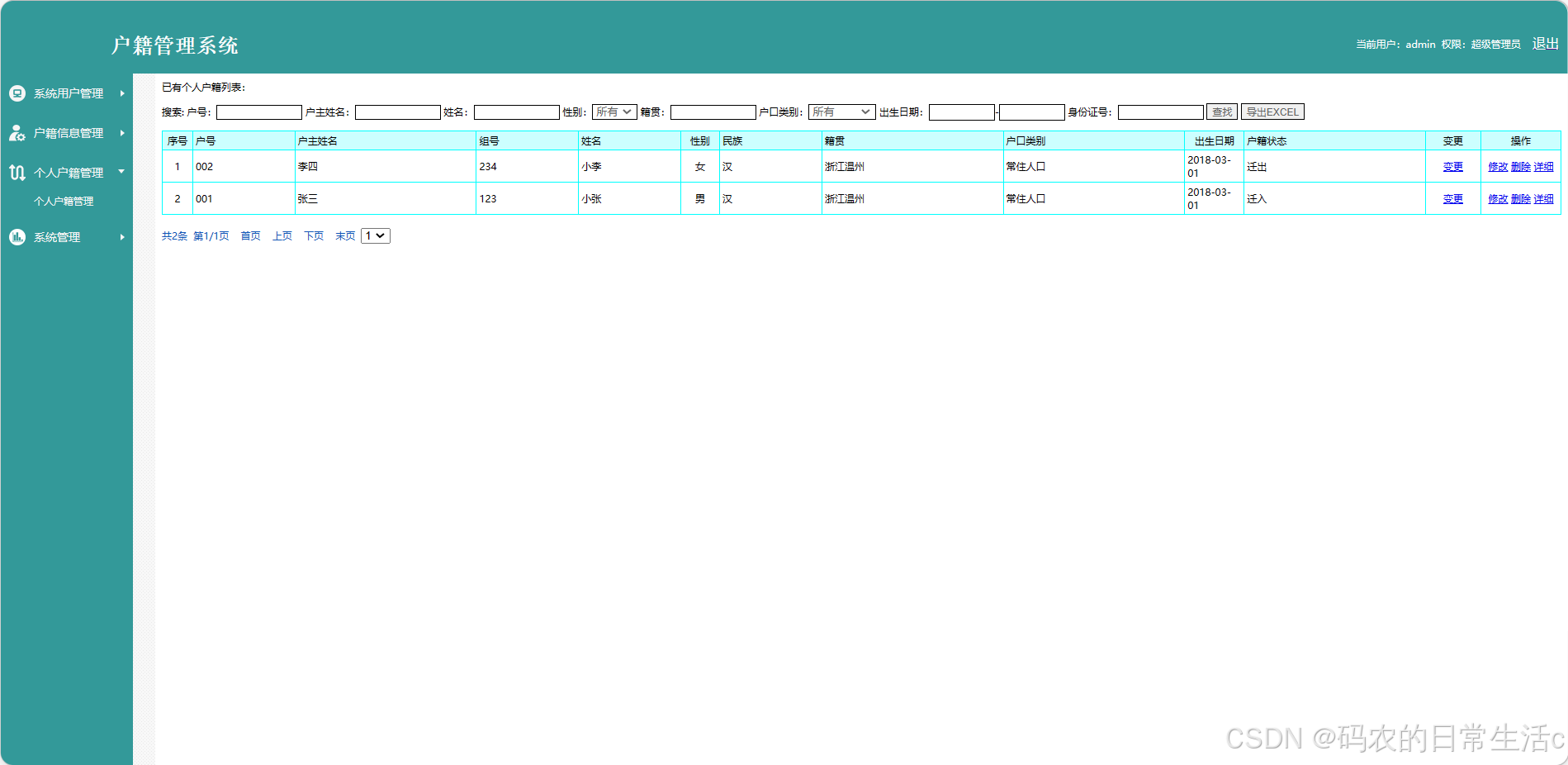This screenshot has height=765, width=1568.
Task: Click 变更 for household 002 李四
Action: 1452,166
